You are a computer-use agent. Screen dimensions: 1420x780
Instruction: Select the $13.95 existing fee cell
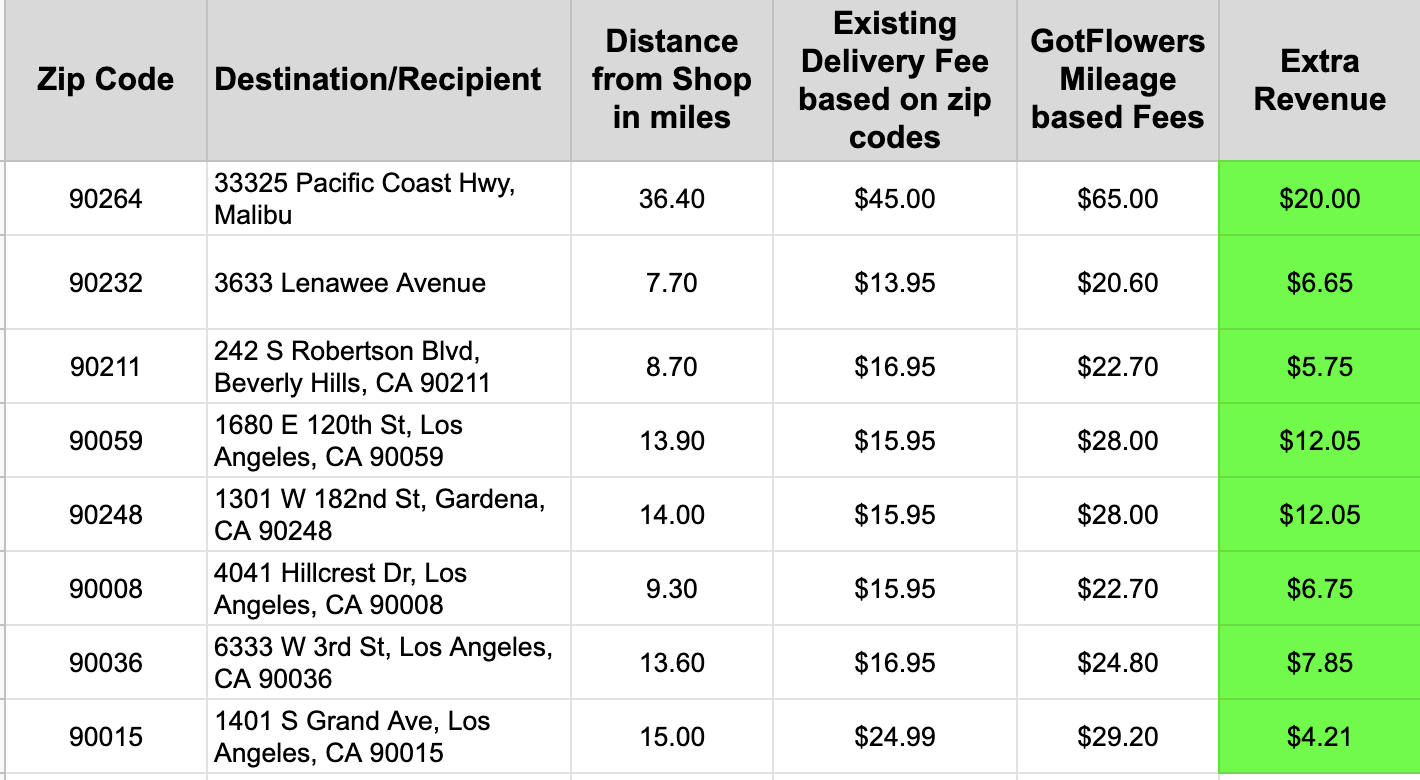[894, 283]
